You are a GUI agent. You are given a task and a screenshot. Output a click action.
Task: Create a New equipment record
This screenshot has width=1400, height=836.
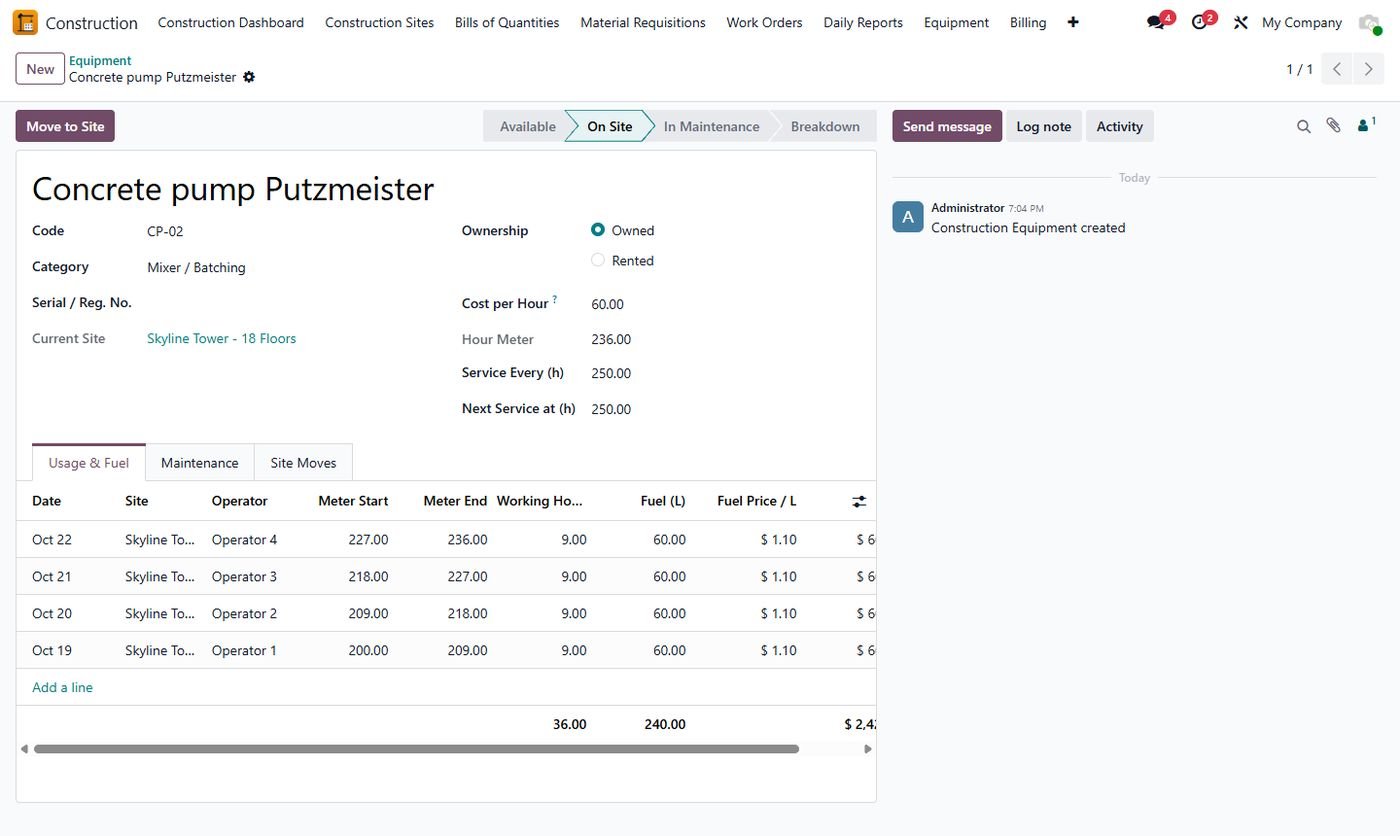[x=40, y=69]
